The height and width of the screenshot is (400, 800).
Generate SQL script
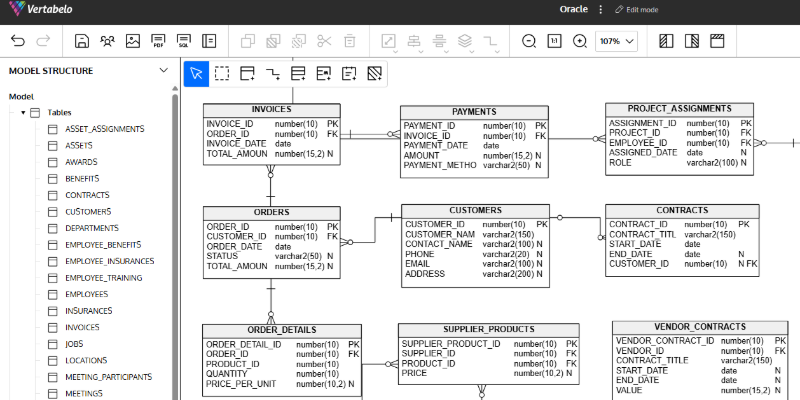click(184, 41)
